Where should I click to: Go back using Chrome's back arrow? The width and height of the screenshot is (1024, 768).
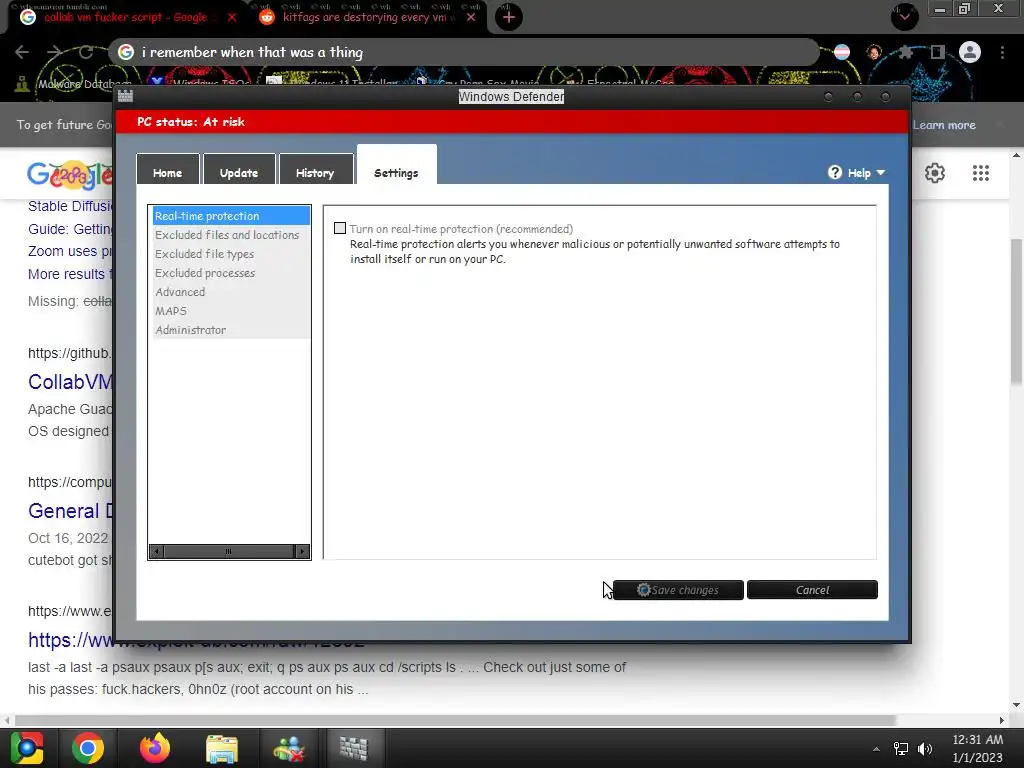(x=22, y=52)
